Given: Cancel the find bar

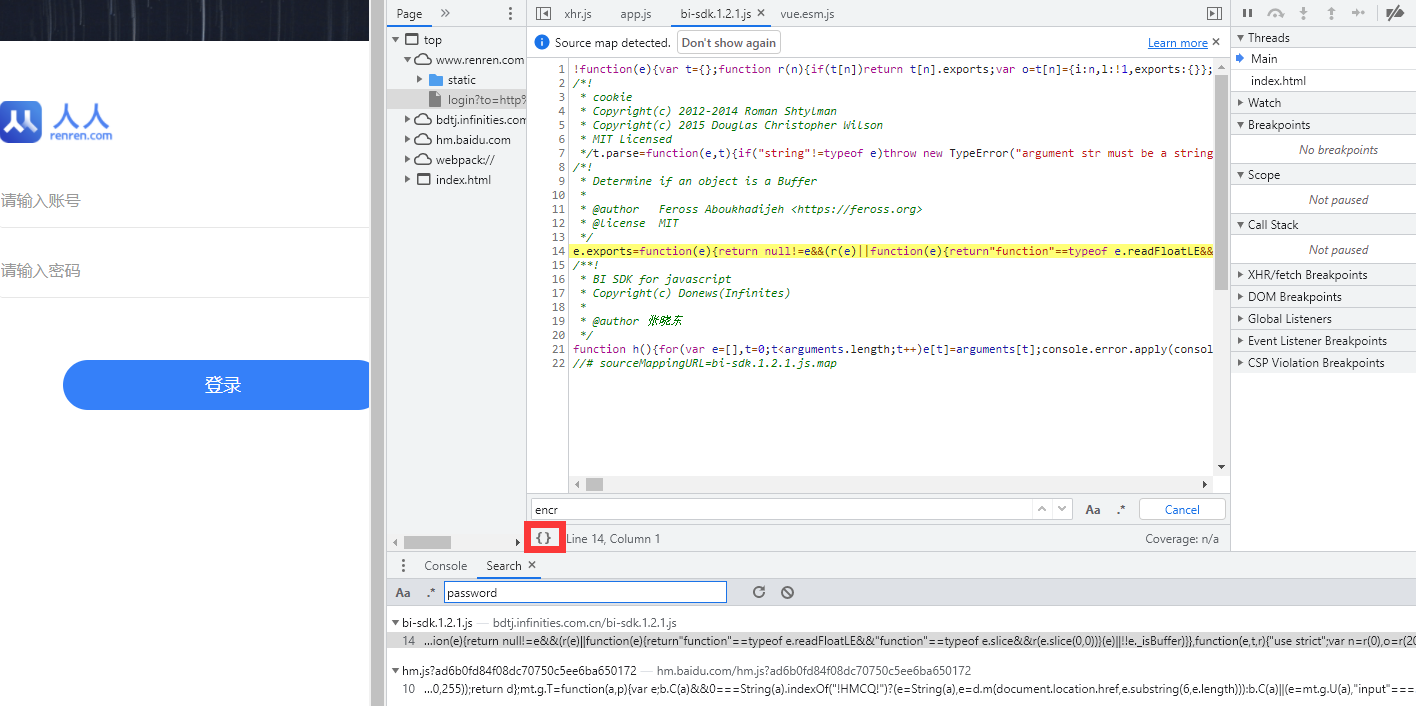Looking at the screenshot, I should pos(1182,509).
